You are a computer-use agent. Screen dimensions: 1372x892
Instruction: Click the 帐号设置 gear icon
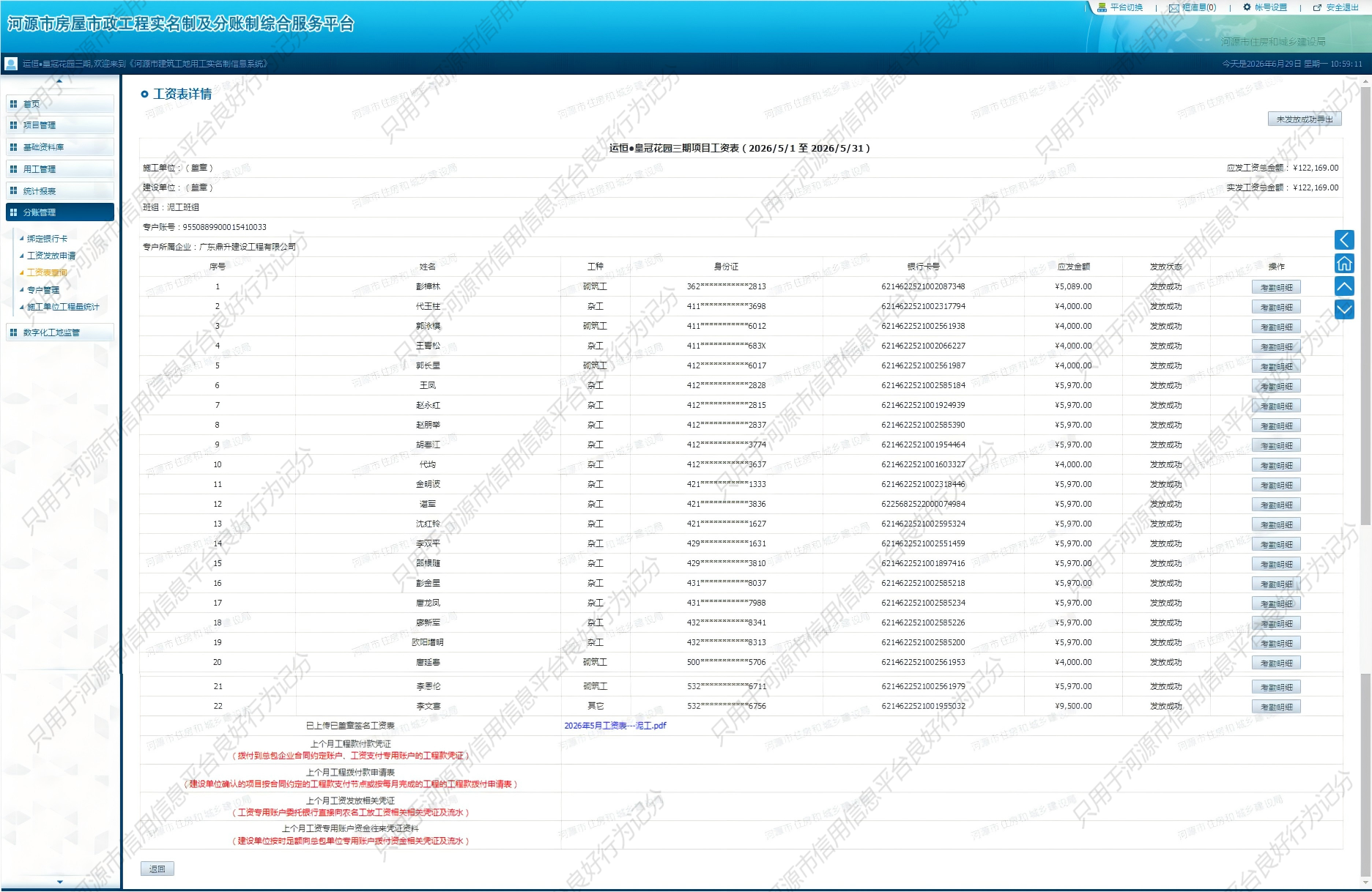coord(1247,7)
